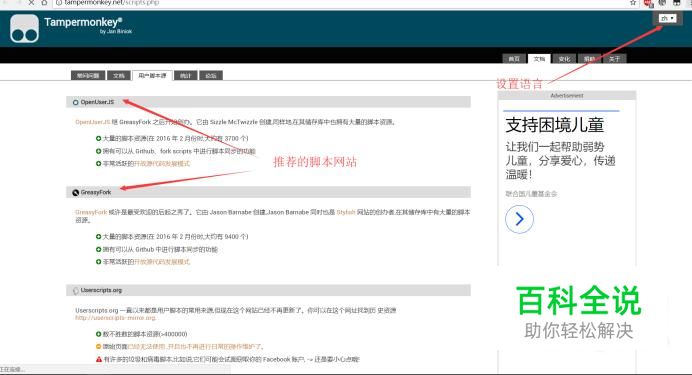
Task: Click the 'by Jan Biniok' text
Action: [x=116, y=31]
